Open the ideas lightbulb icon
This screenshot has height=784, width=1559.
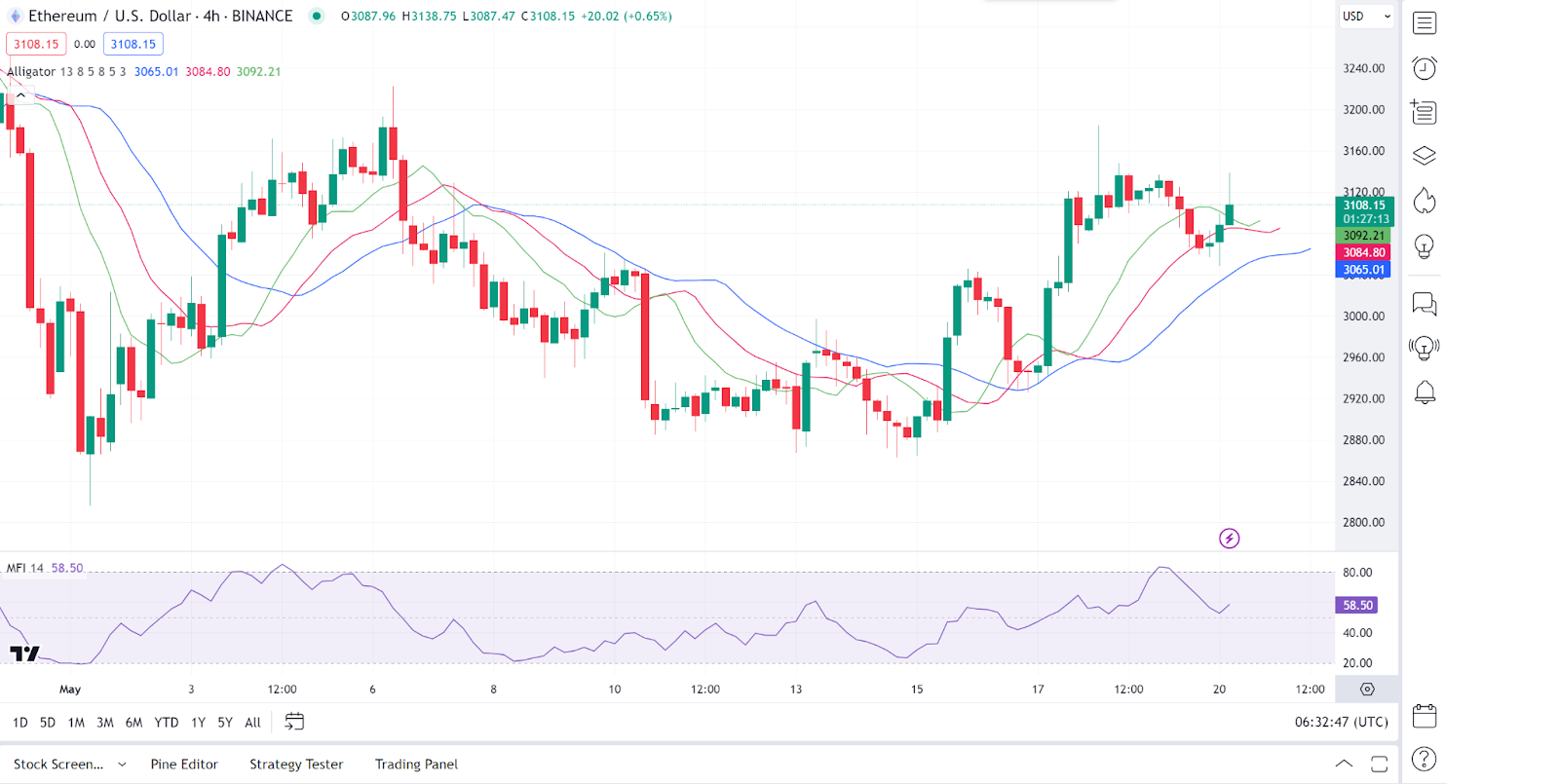[x=1425, y=247]
